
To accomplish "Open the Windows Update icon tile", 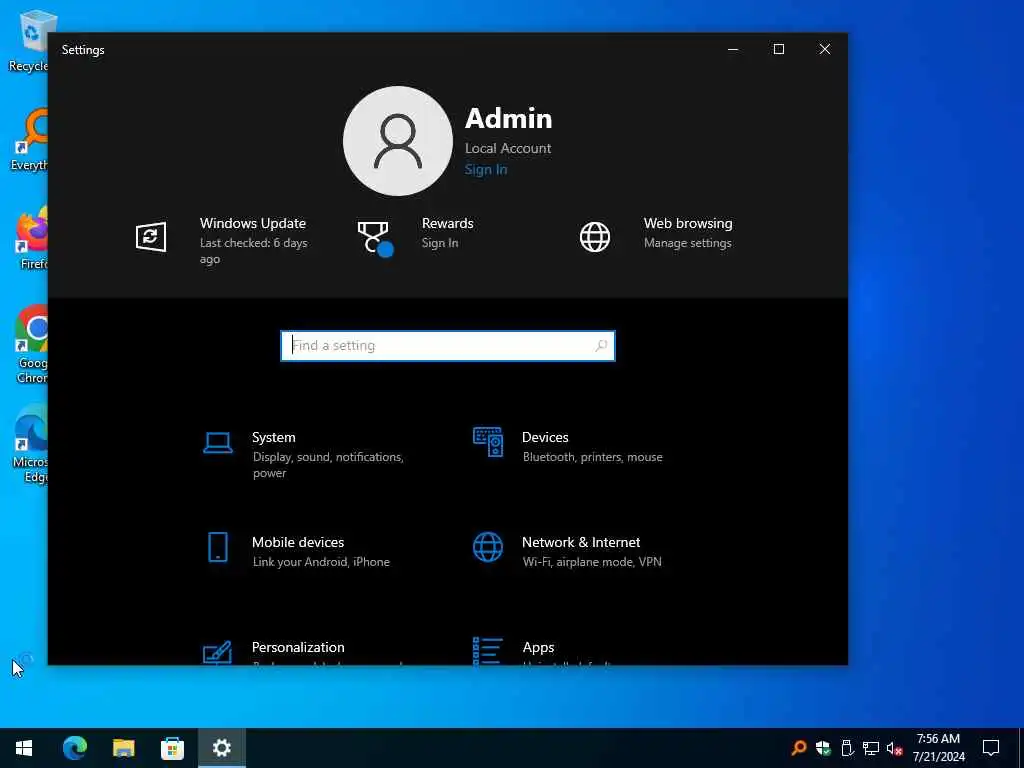I will click(x=151, y=236).
